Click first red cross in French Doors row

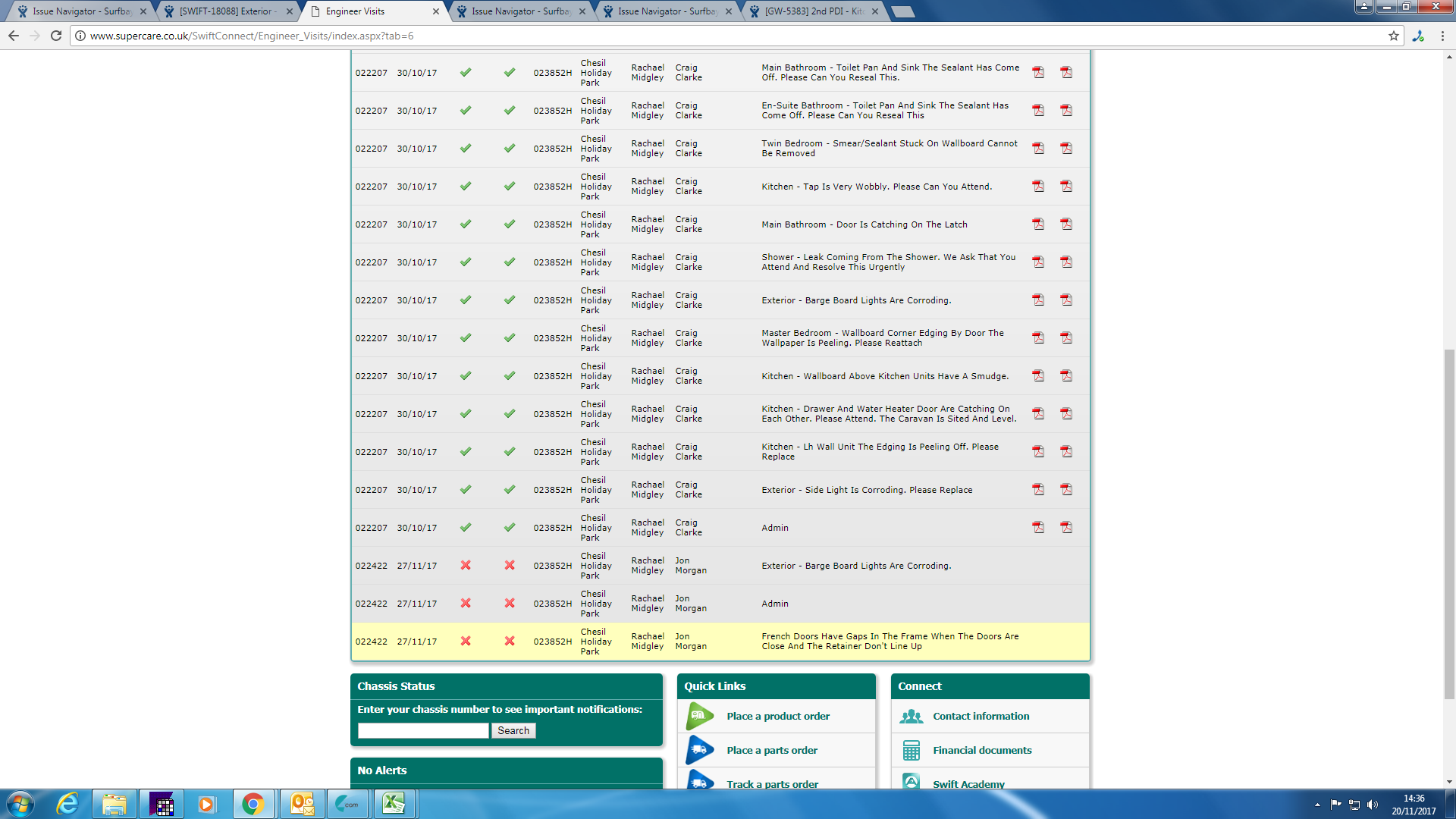[466, 642]
